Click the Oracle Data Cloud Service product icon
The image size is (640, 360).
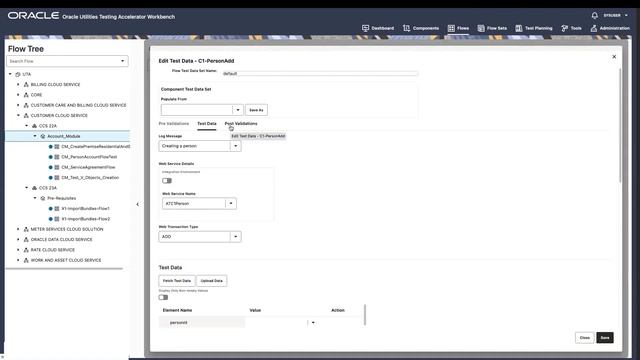coord(26,240)
